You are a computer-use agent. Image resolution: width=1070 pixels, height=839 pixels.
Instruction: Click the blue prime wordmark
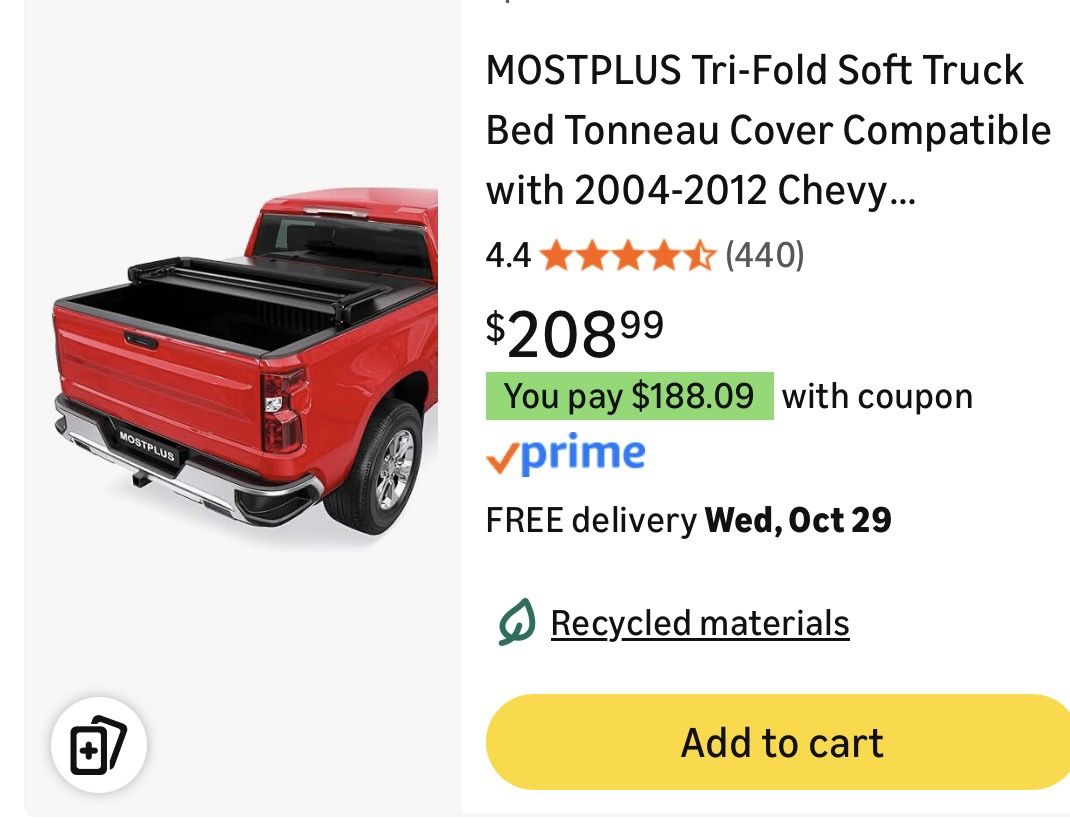tap(585, 455)
